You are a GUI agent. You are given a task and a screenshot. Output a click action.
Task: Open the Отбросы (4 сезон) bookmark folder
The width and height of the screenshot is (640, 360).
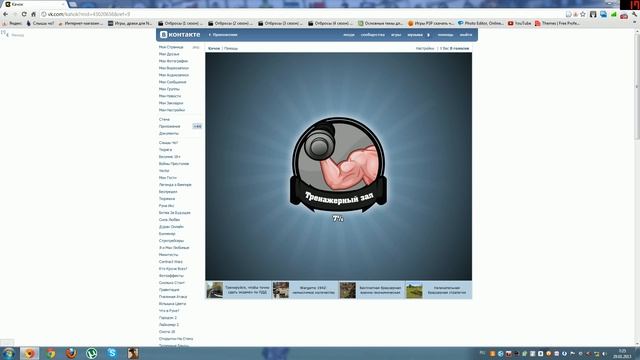tap(331, 23)
